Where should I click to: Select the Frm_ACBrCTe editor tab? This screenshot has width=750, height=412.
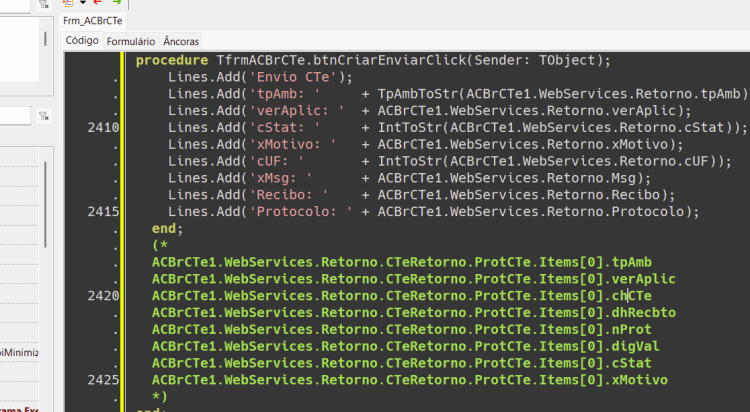(93, 21)
